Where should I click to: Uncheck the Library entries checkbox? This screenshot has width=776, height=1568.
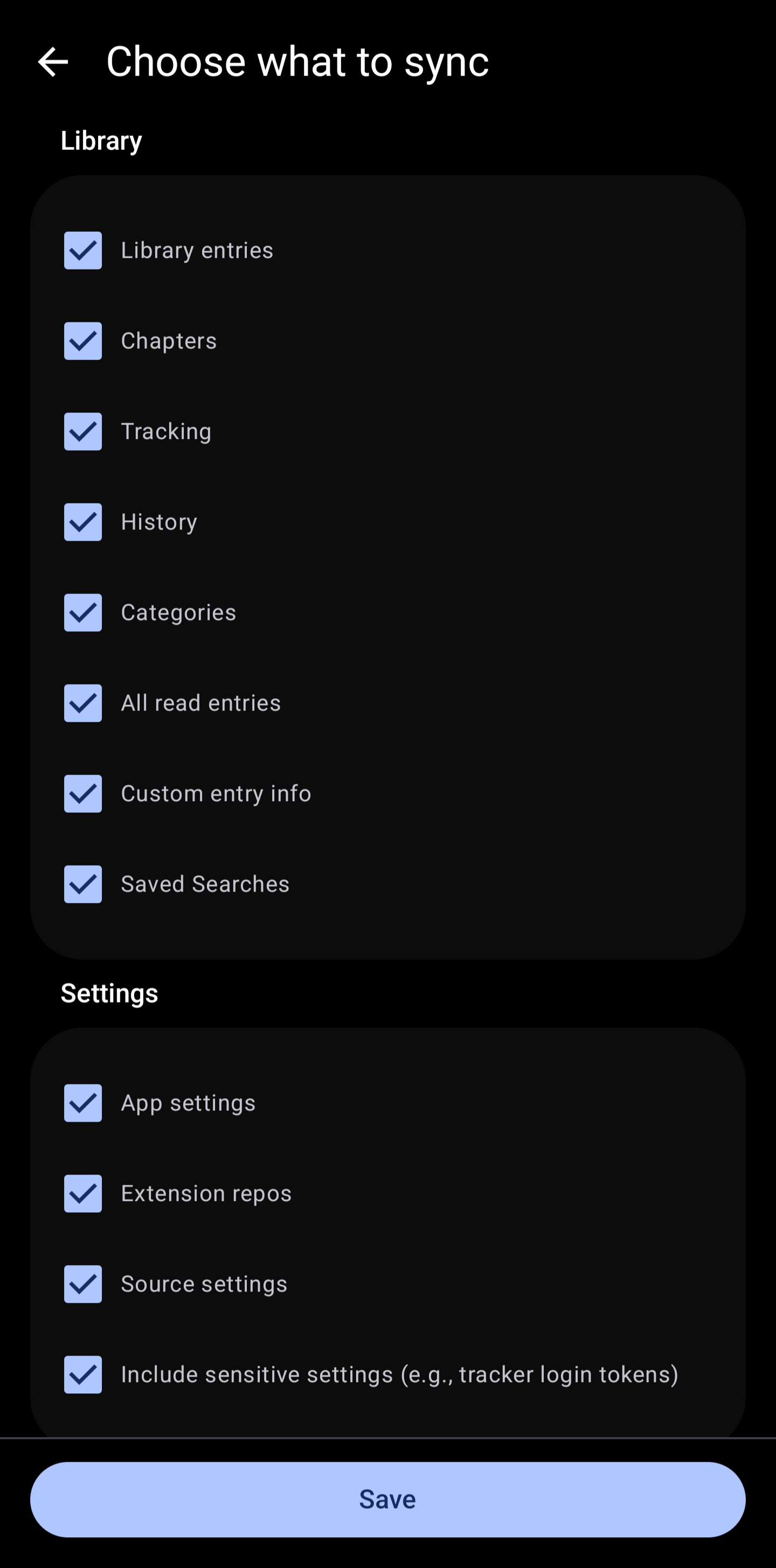click(83, 250)
